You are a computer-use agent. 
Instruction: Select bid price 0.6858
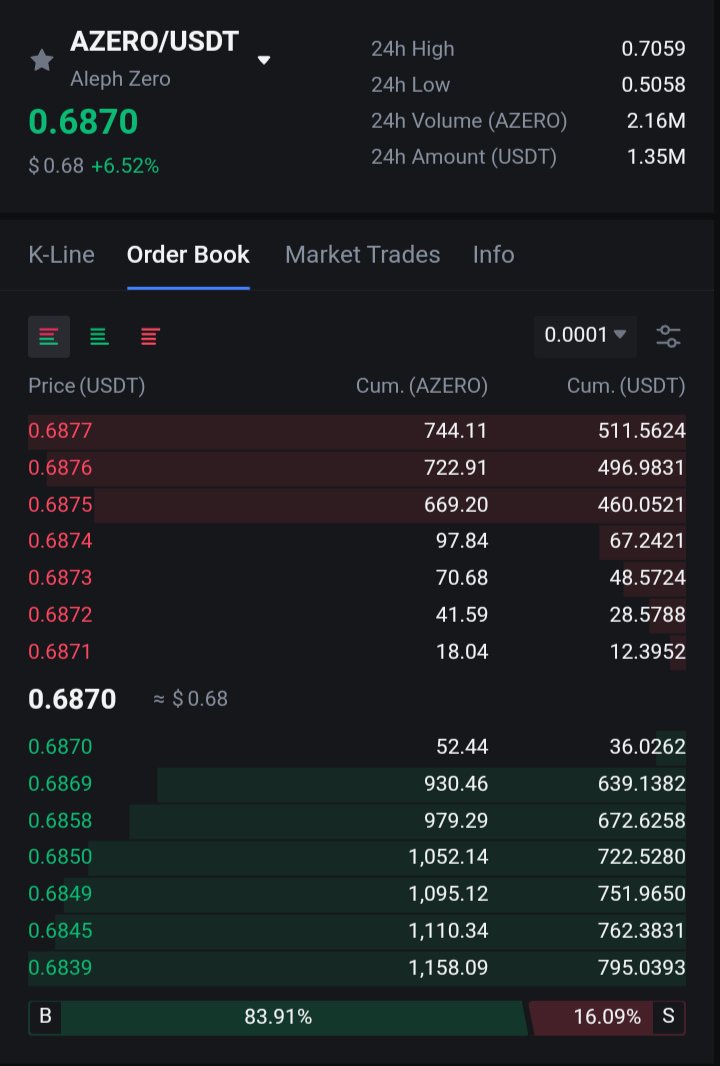[x=60, y=820]
